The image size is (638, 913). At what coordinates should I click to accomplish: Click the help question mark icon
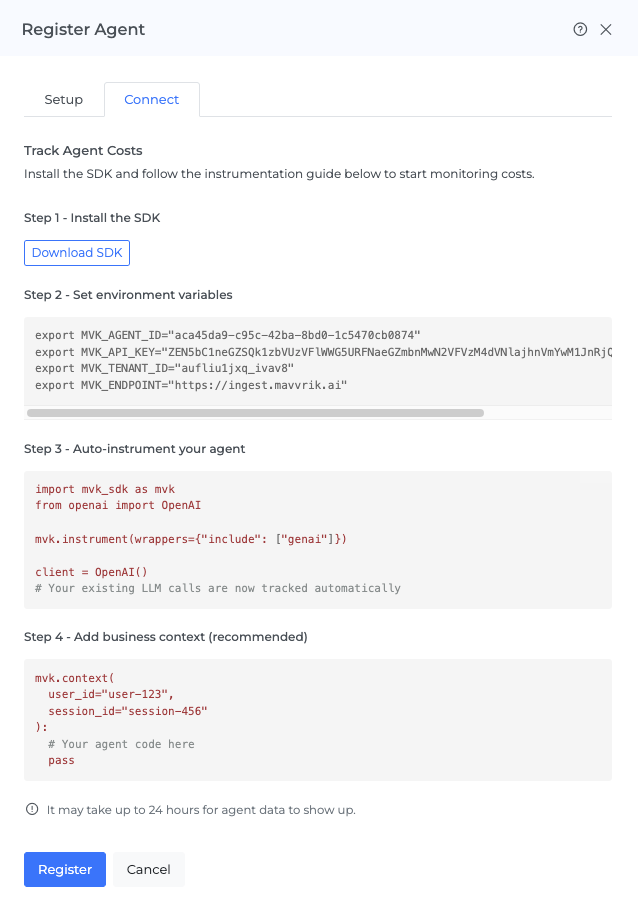(580, 30)
